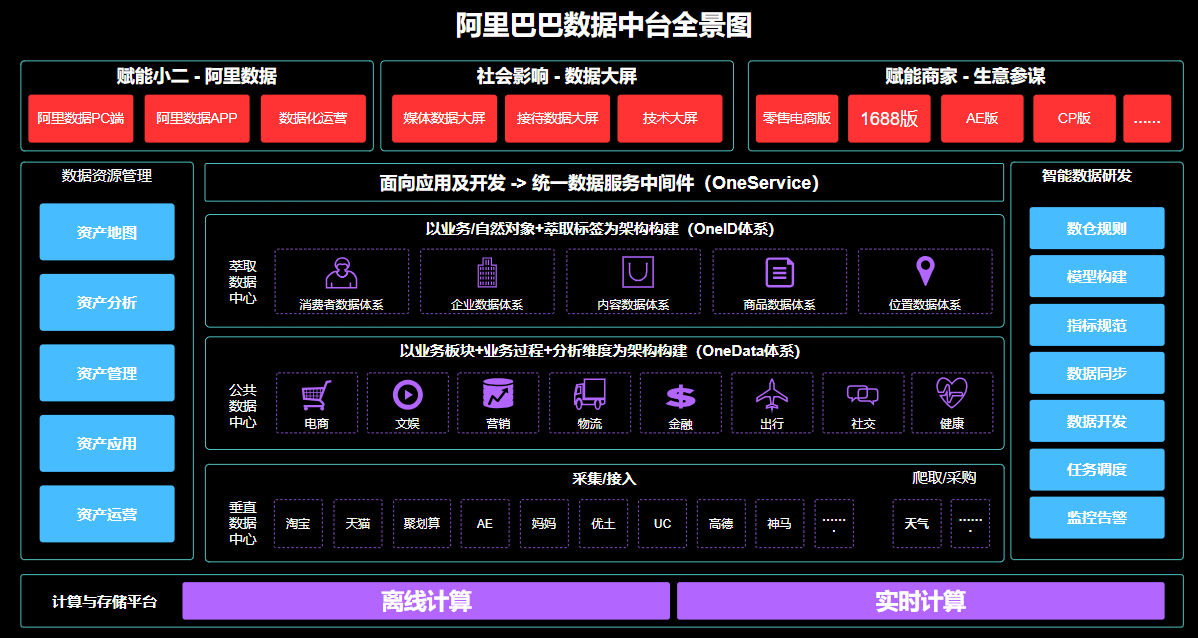Select the 监控告警 block
Image resolution: width=1198 pixels, height=638 pixels.
(1097, 517)
